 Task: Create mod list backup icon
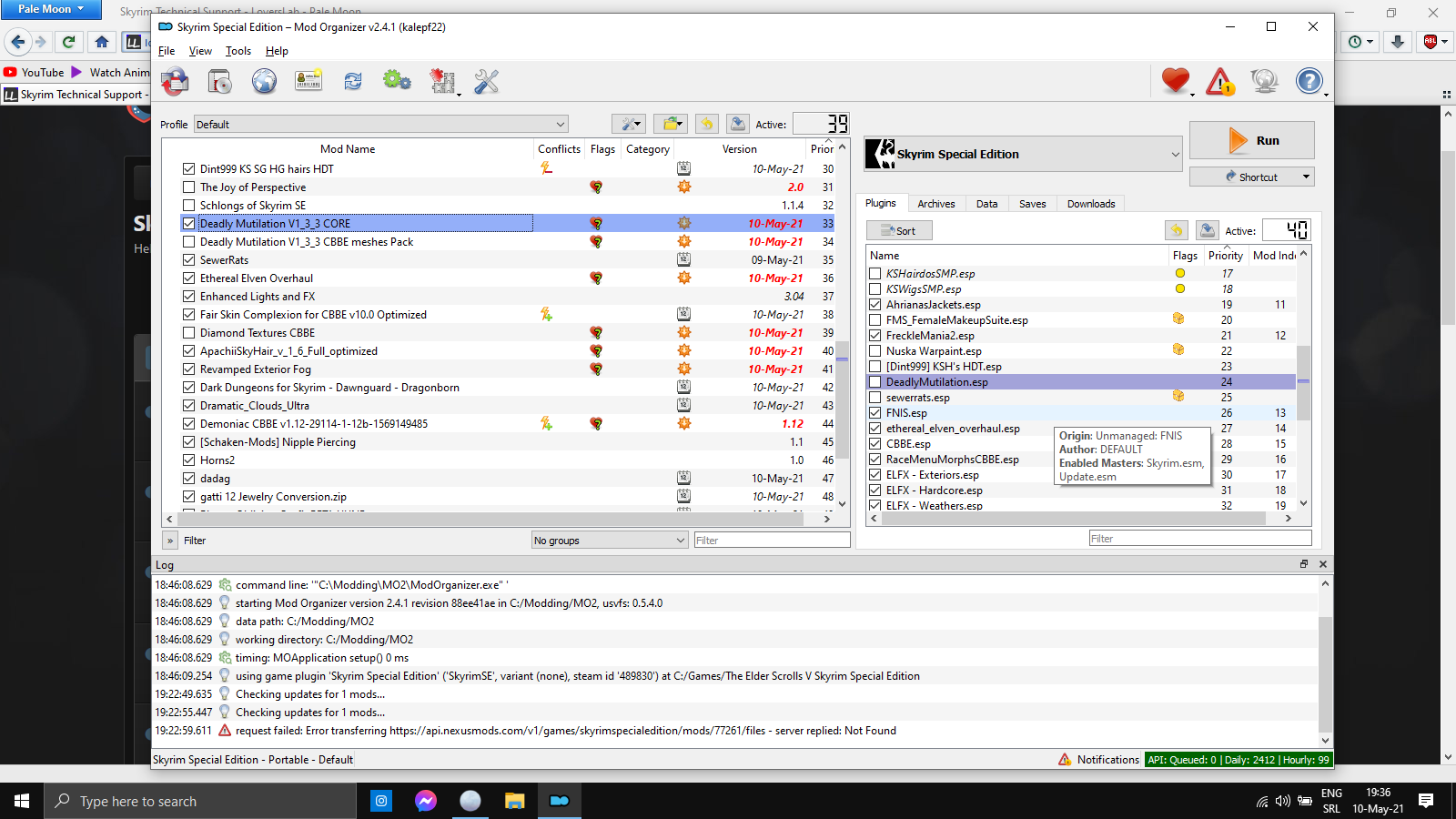[x=738, y=124]
